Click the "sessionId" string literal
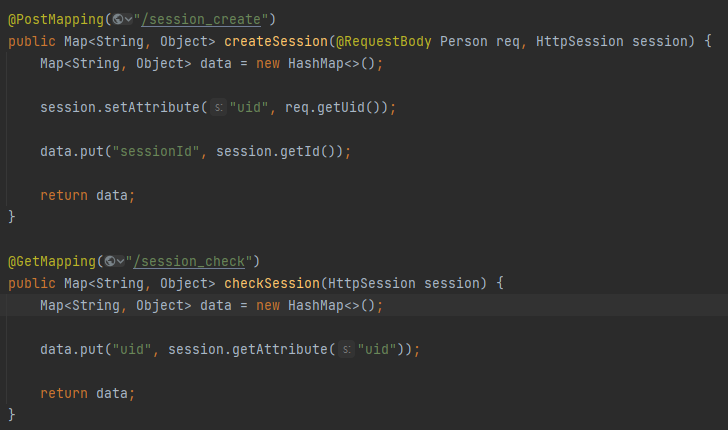The image size is (728, 430). (156, 151)
